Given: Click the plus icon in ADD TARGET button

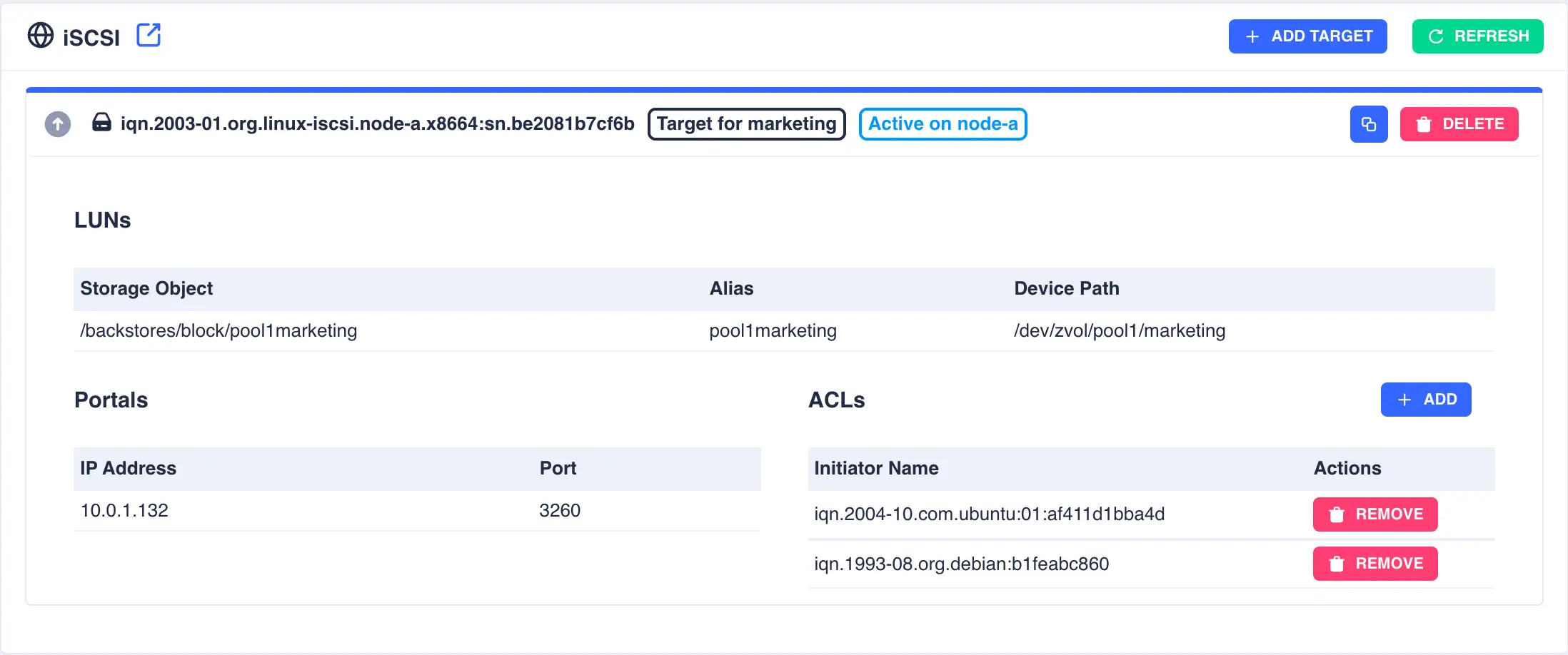Looking at the screenshot, I should pyautogui.click(x=1252, y=36).
